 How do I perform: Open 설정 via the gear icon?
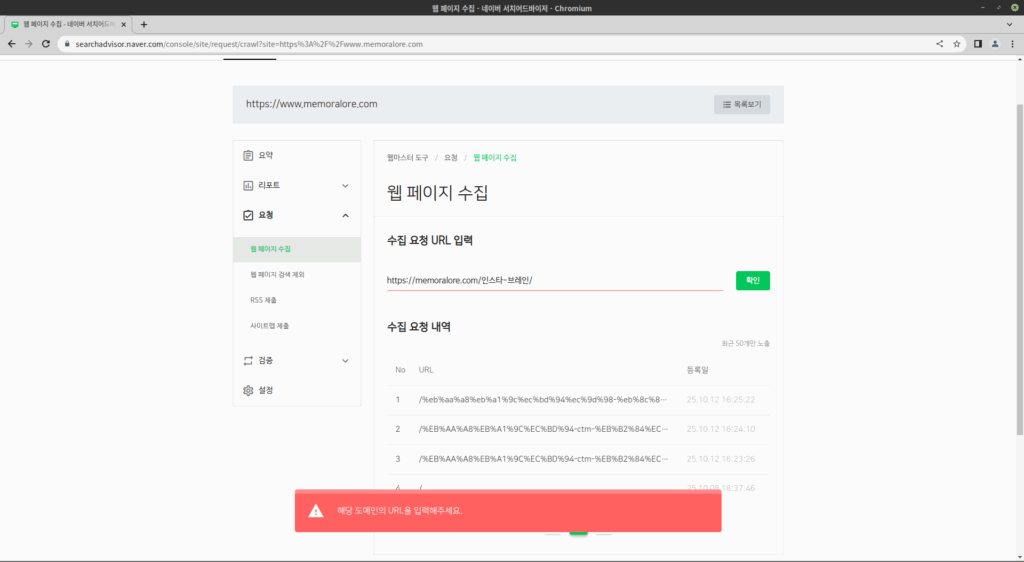pos(248,390)
